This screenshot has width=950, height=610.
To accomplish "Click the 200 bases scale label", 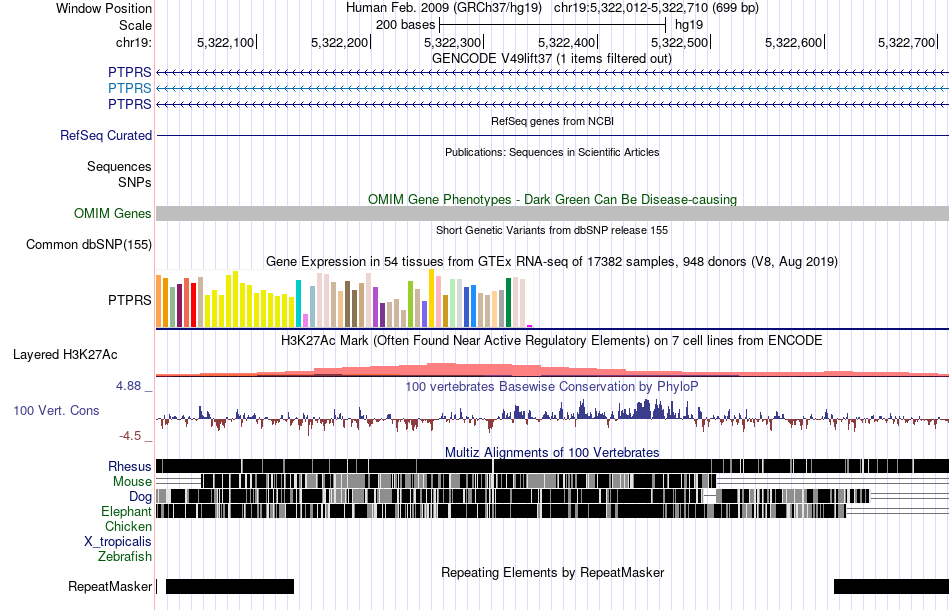I will point(405,25).
